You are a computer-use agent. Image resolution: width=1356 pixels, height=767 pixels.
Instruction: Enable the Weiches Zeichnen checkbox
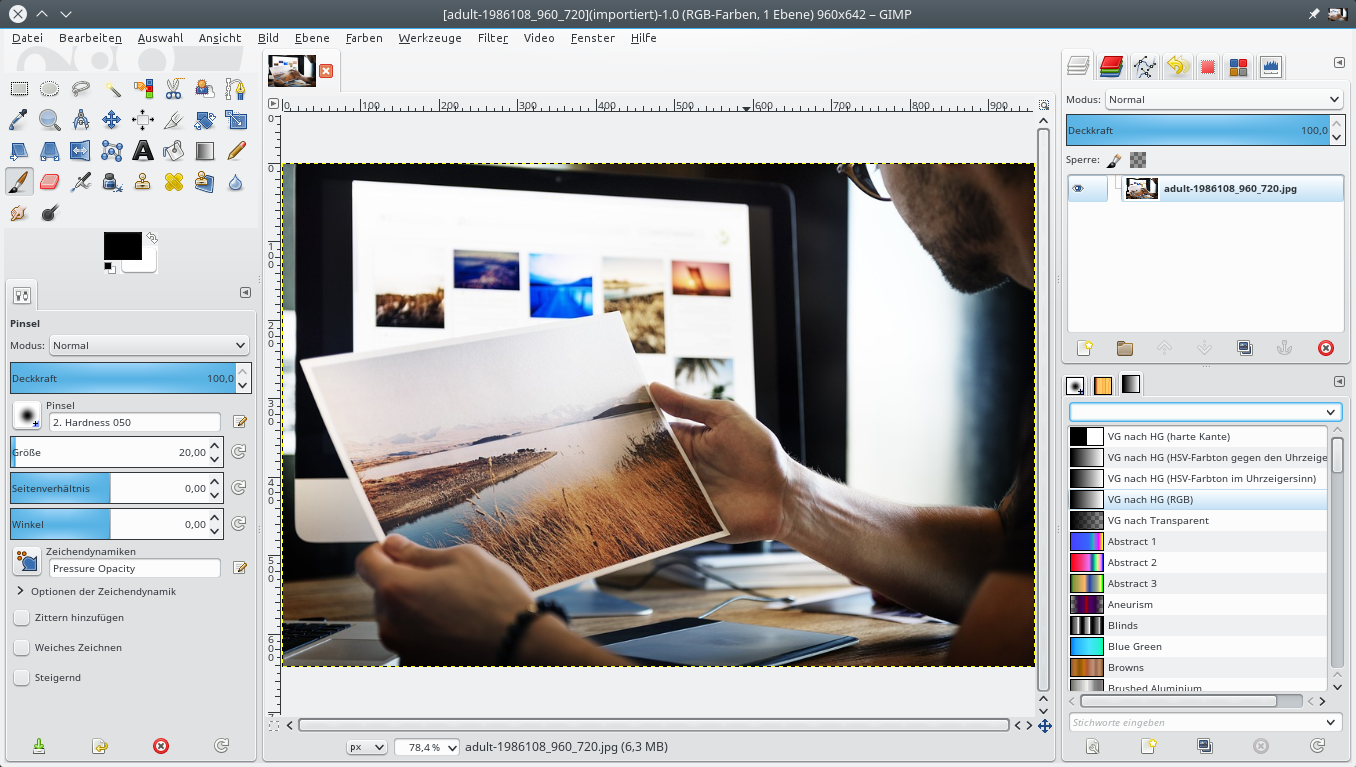21,647
